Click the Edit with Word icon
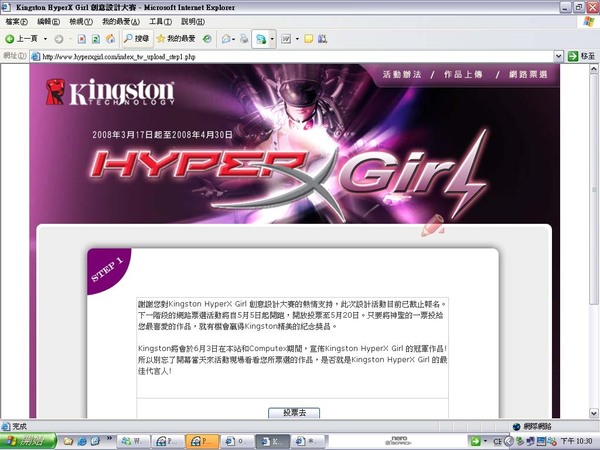The width and height of the screenshot is (600, 450). coord(286,39)
